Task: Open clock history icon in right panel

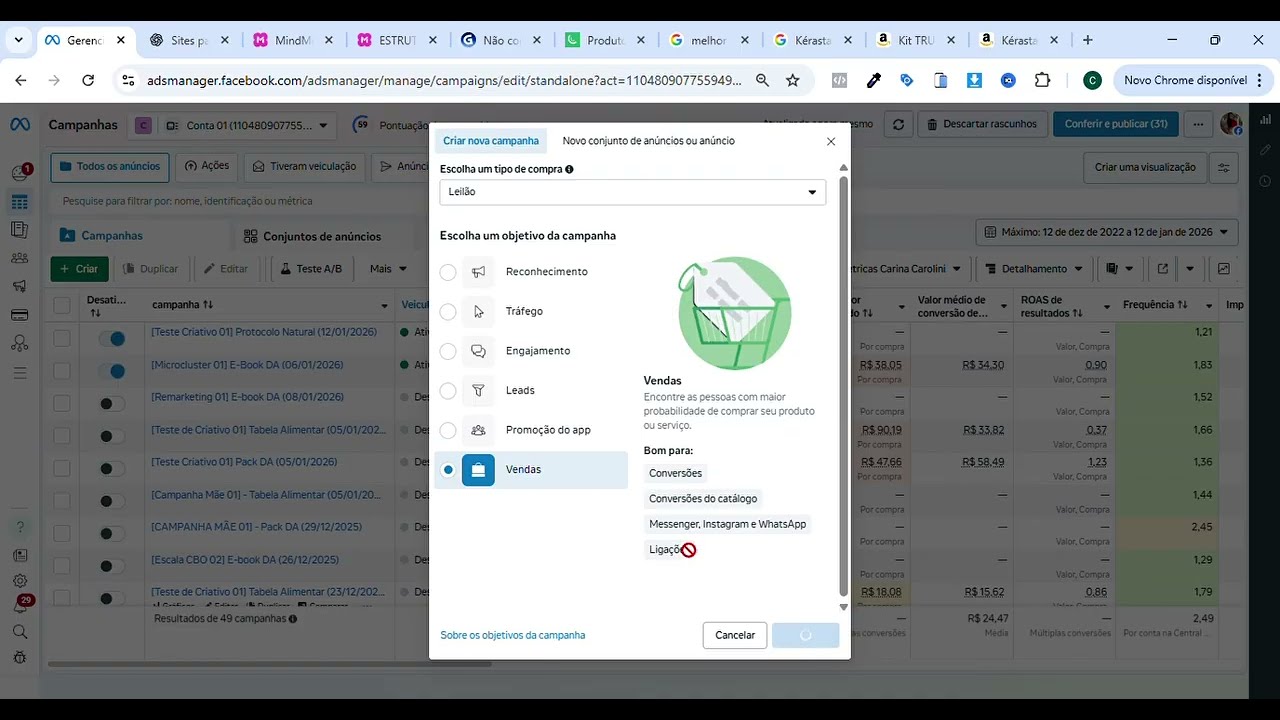Action: point(1265,181)
